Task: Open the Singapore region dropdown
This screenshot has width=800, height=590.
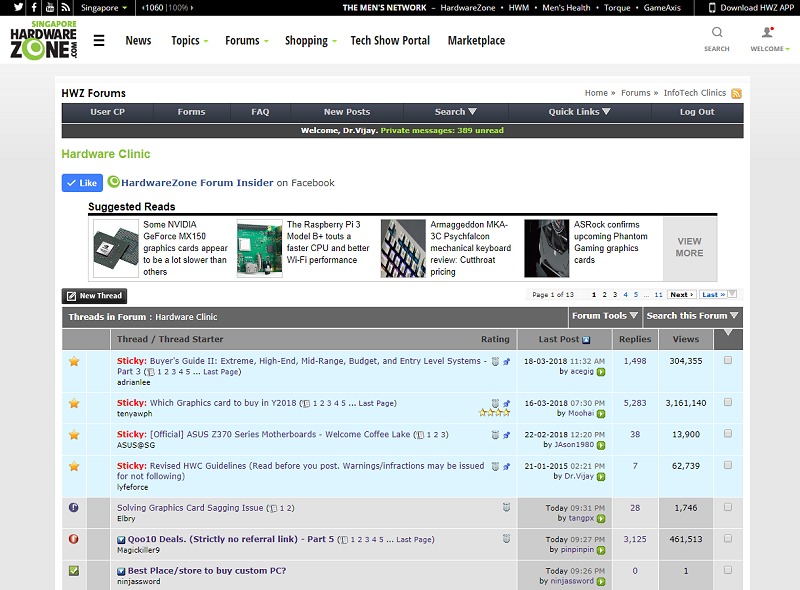Action: tap(104, 8)
